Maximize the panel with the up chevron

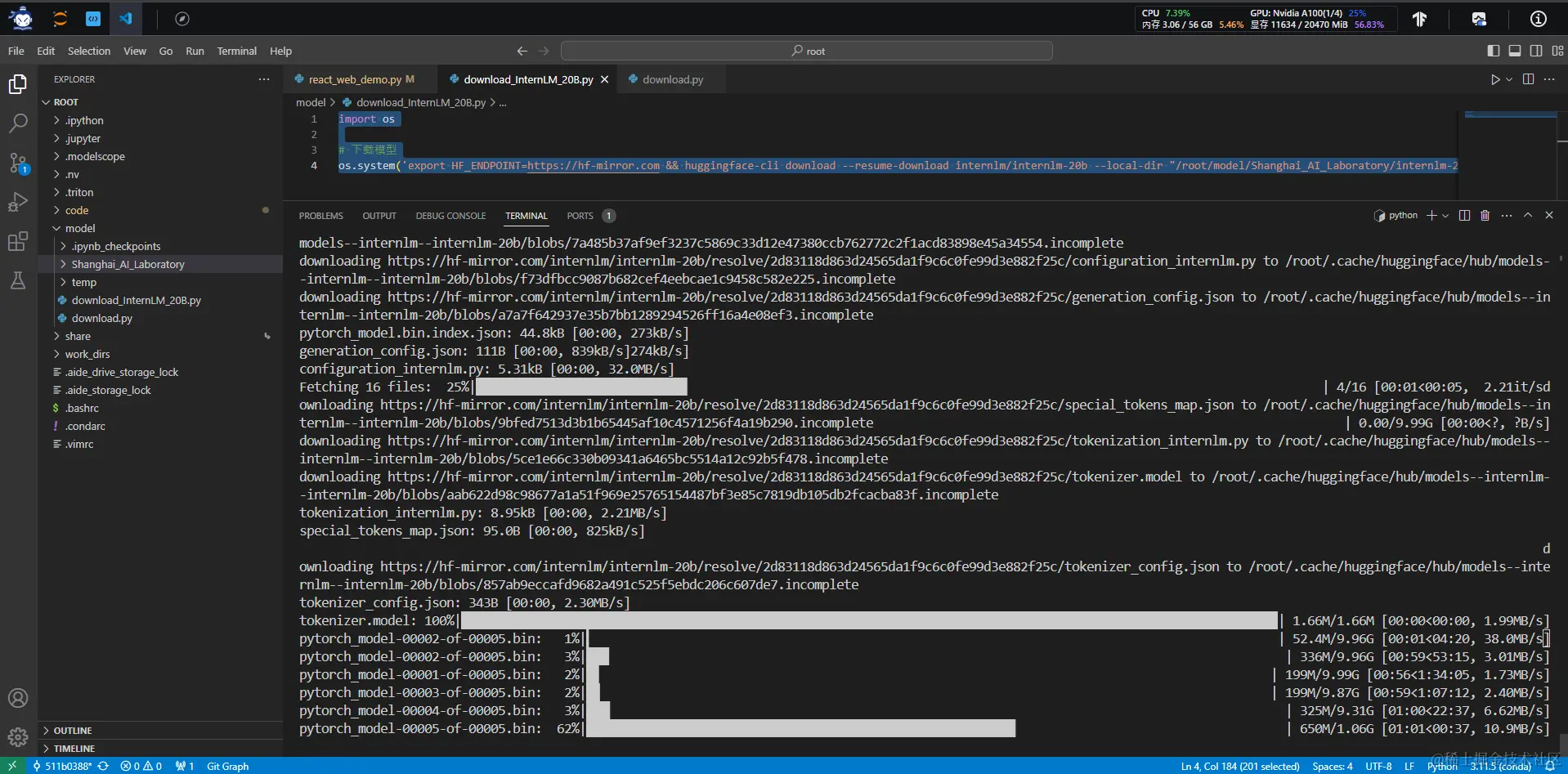coord(1528,215)
